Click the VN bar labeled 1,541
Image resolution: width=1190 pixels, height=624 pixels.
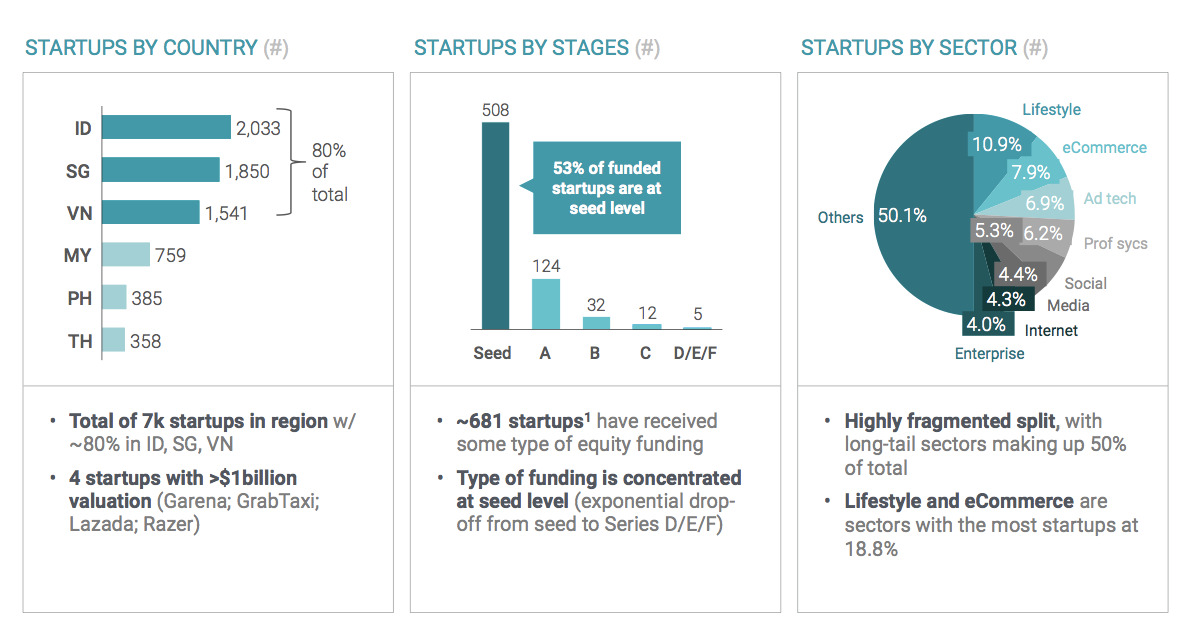[150, 213]
